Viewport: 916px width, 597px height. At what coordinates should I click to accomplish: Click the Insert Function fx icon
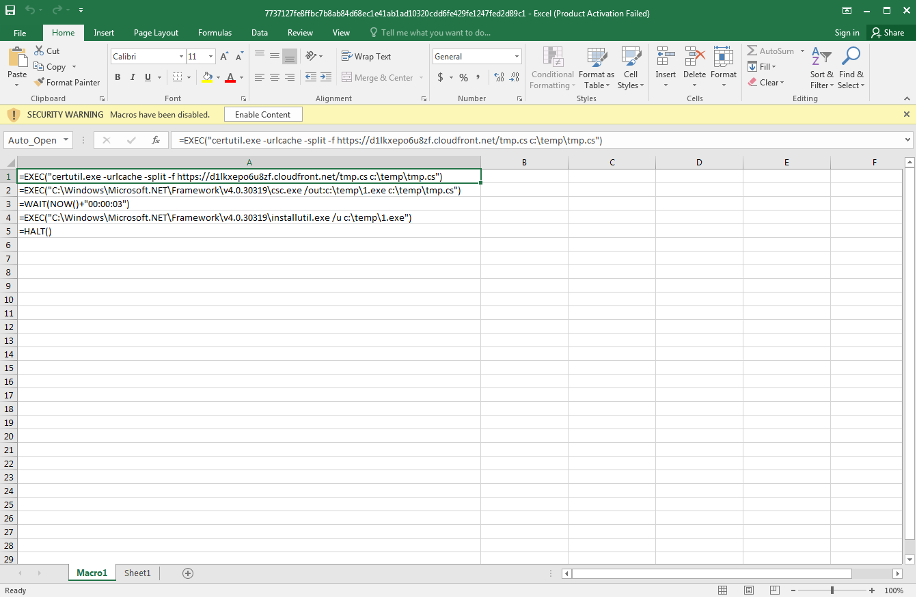(156, 140)
